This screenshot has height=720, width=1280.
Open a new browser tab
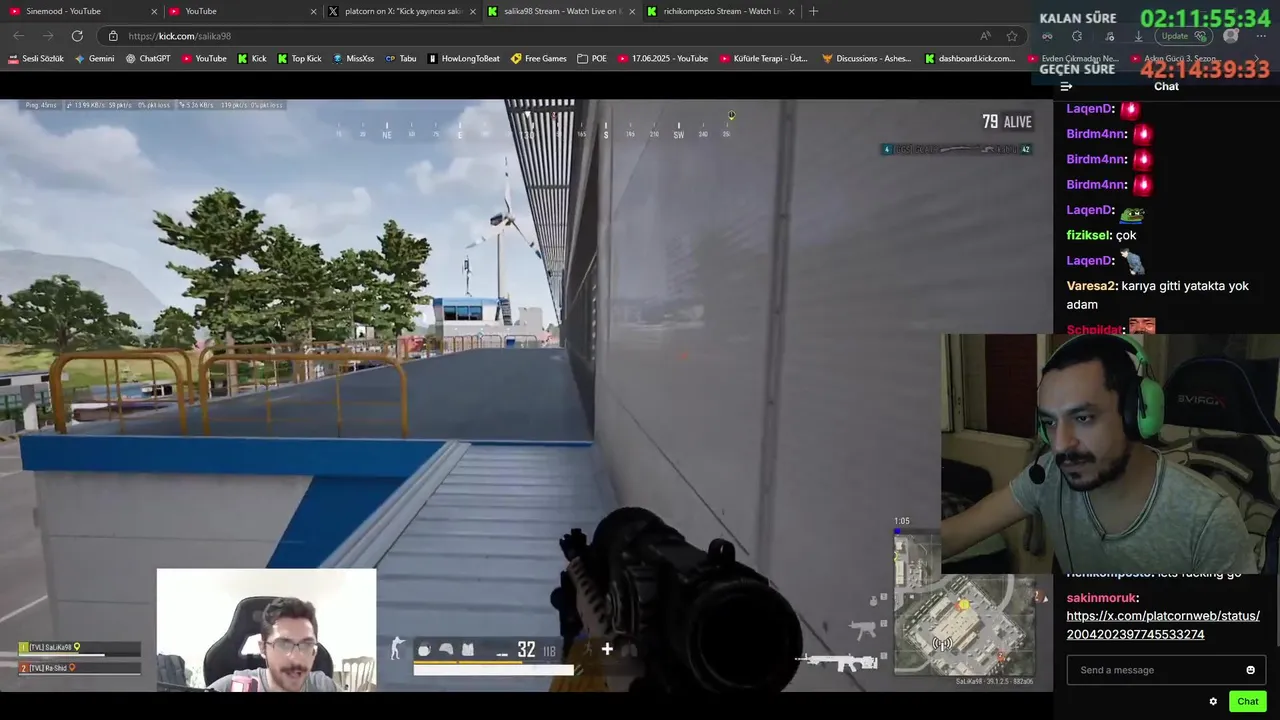813,11
